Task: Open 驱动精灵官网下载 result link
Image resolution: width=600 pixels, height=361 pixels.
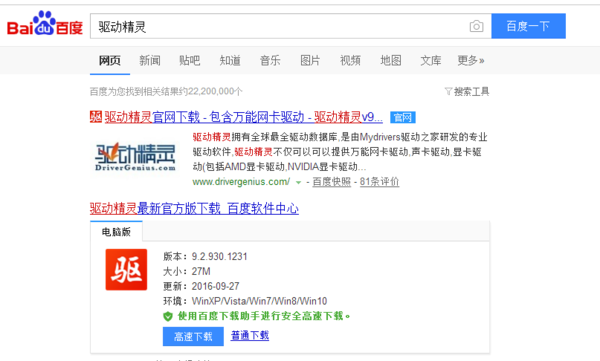Action: point(243,117)
